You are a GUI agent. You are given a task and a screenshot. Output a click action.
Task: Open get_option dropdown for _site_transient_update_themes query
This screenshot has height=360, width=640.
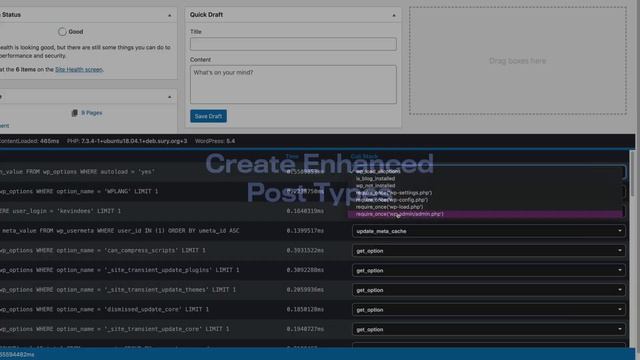click(x=488, y=290)
